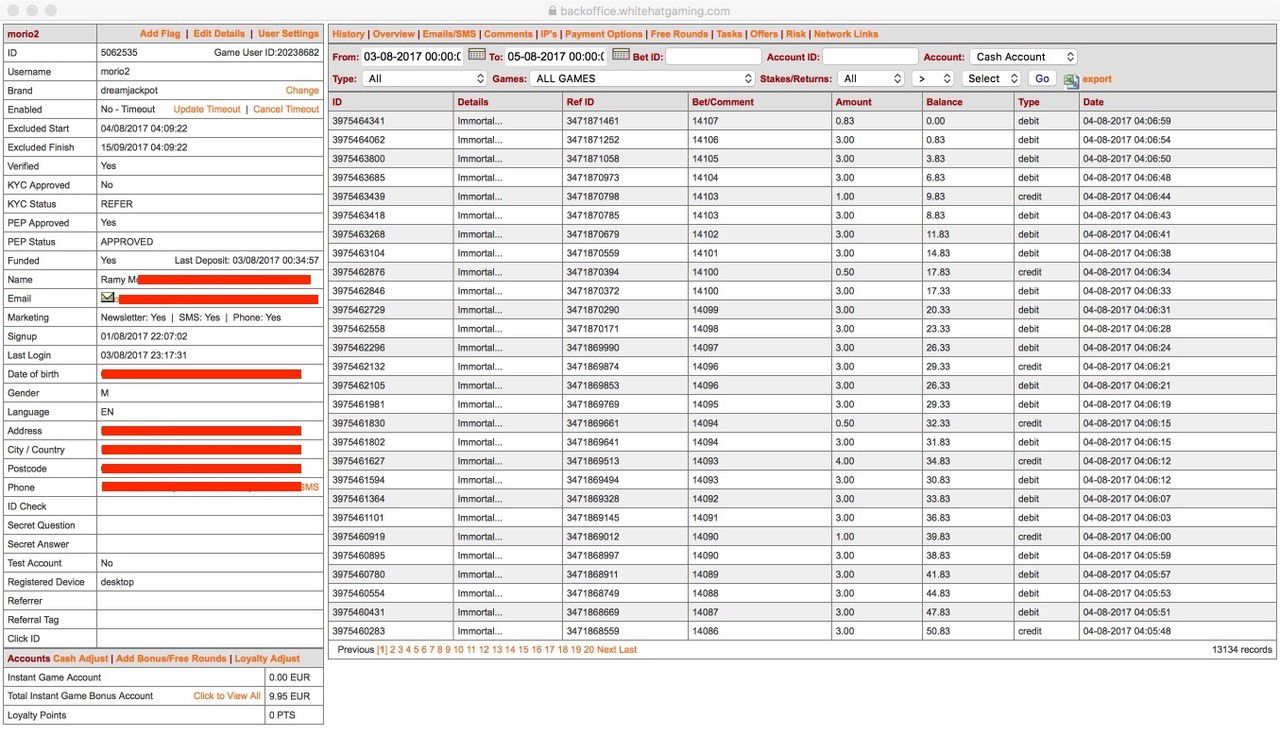Click the export spreadsheet icon

coord(1071,80)
